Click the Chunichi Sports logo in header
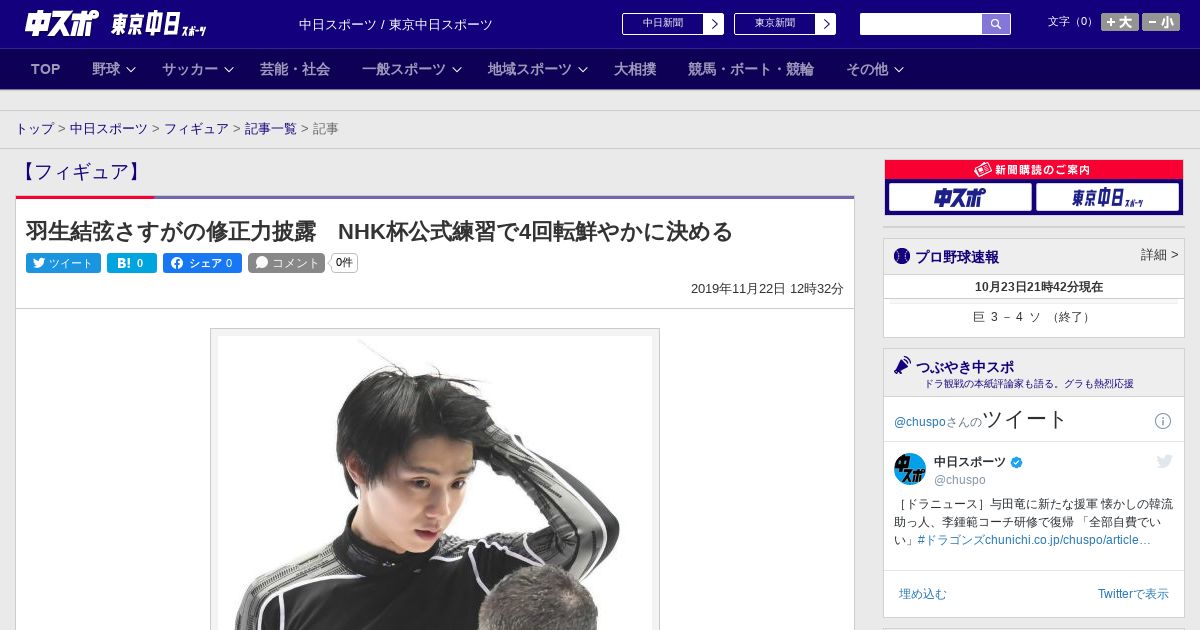Viewport: 1200px width, 630px height. click(x=62, y=23)
